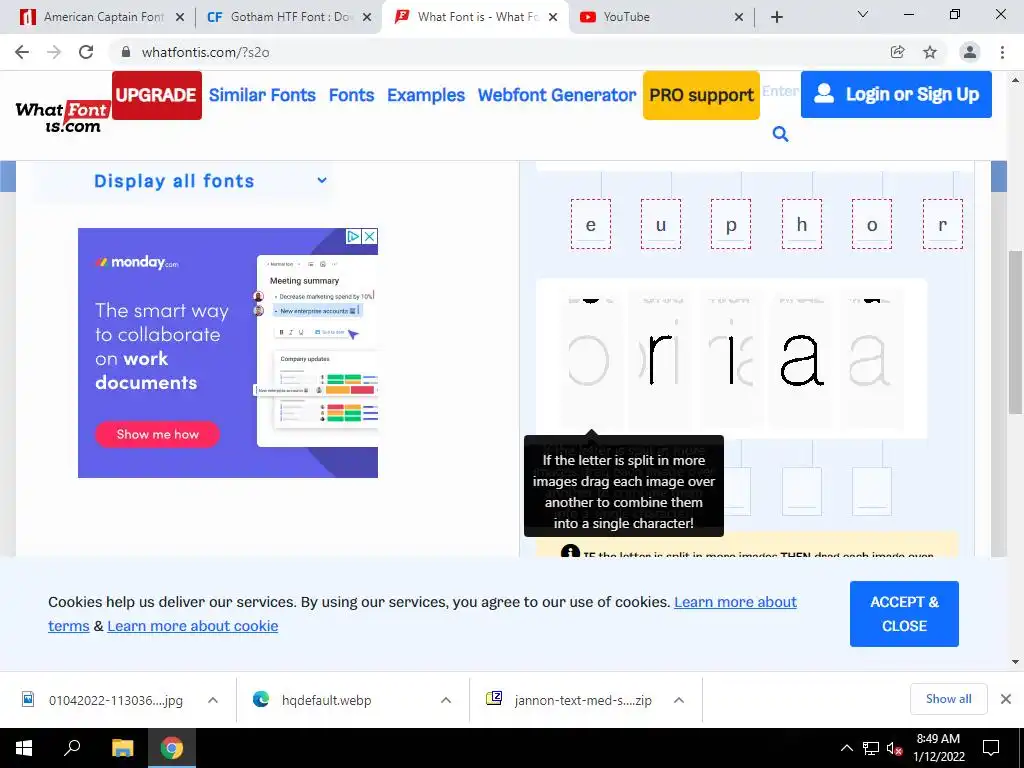Click Login or Sign Up button

(x=896, y=95)
